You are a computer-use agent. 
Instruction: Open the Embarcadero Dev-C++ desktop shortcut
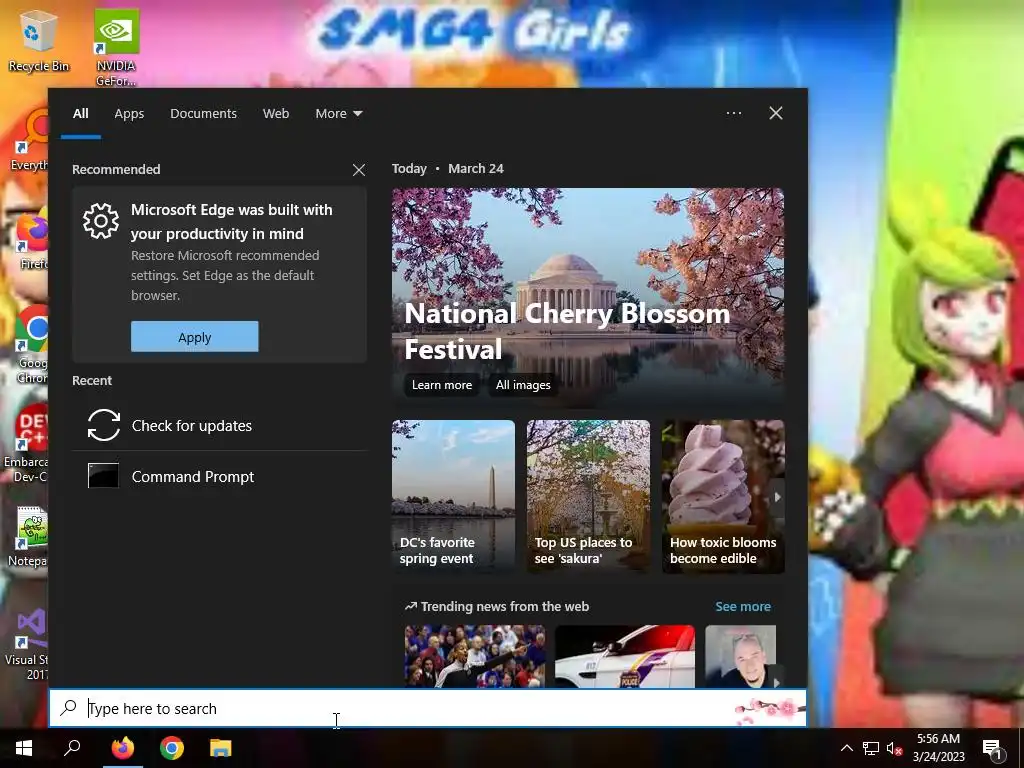26,444
